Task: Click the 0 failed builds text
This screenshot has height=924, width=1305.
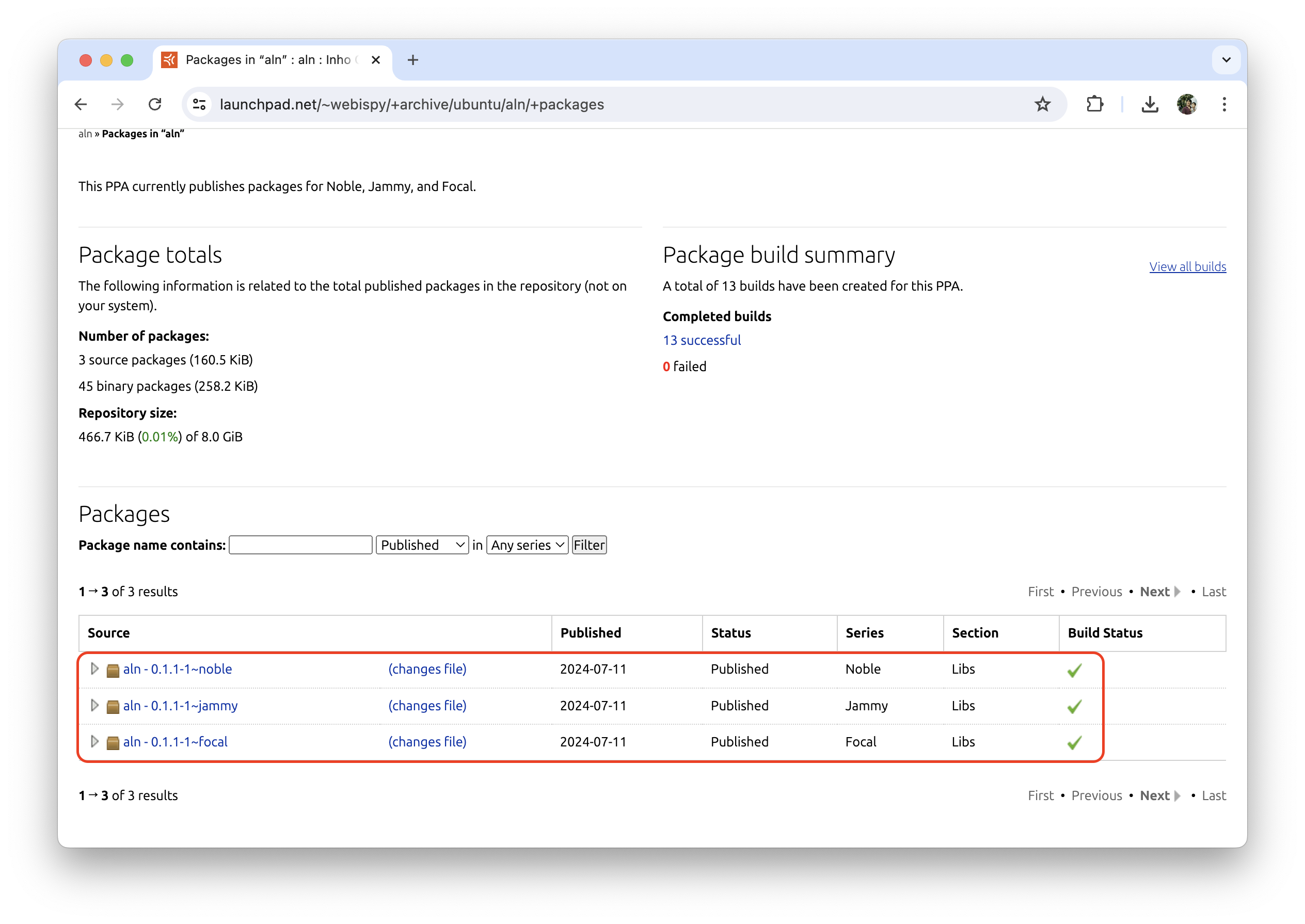Action: [x=685, y=367]
